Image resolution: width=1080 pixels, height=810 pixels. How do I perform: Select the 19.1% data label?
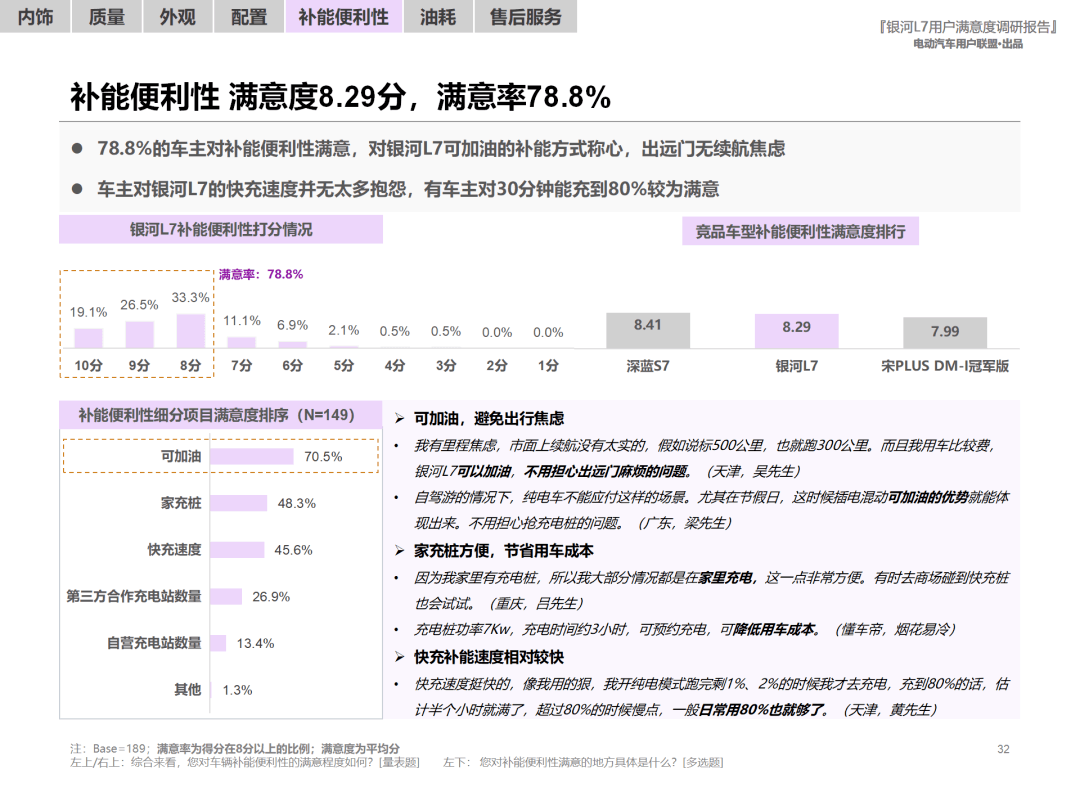click(x=88, y=312)
